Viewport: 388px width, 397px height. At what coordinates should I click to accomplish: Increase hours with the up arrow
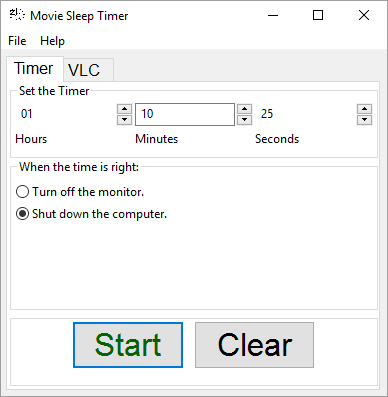(124, 109)
